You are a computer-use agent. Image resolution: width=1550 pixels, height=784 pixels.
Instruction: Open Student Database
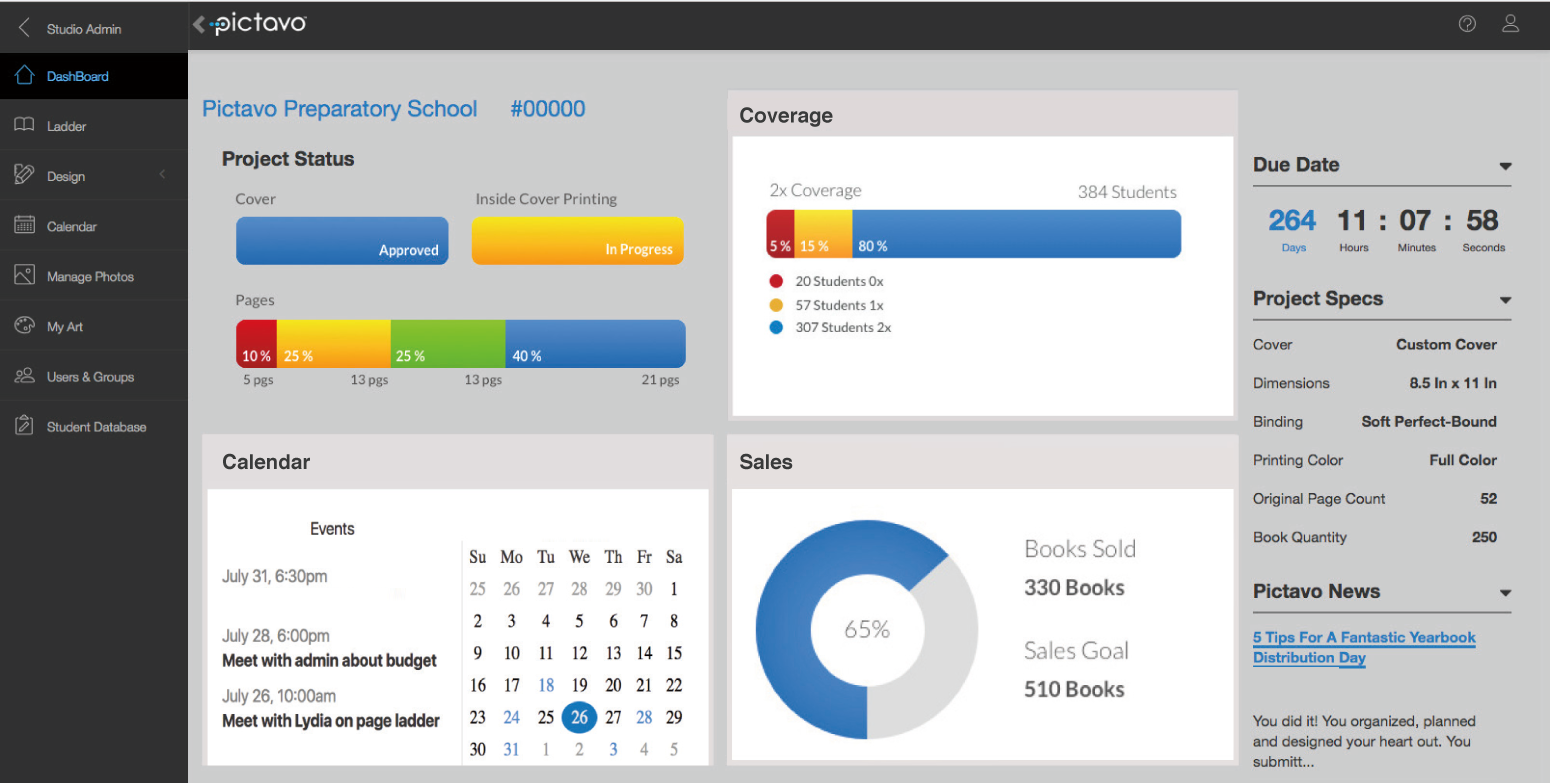[96, 427]
